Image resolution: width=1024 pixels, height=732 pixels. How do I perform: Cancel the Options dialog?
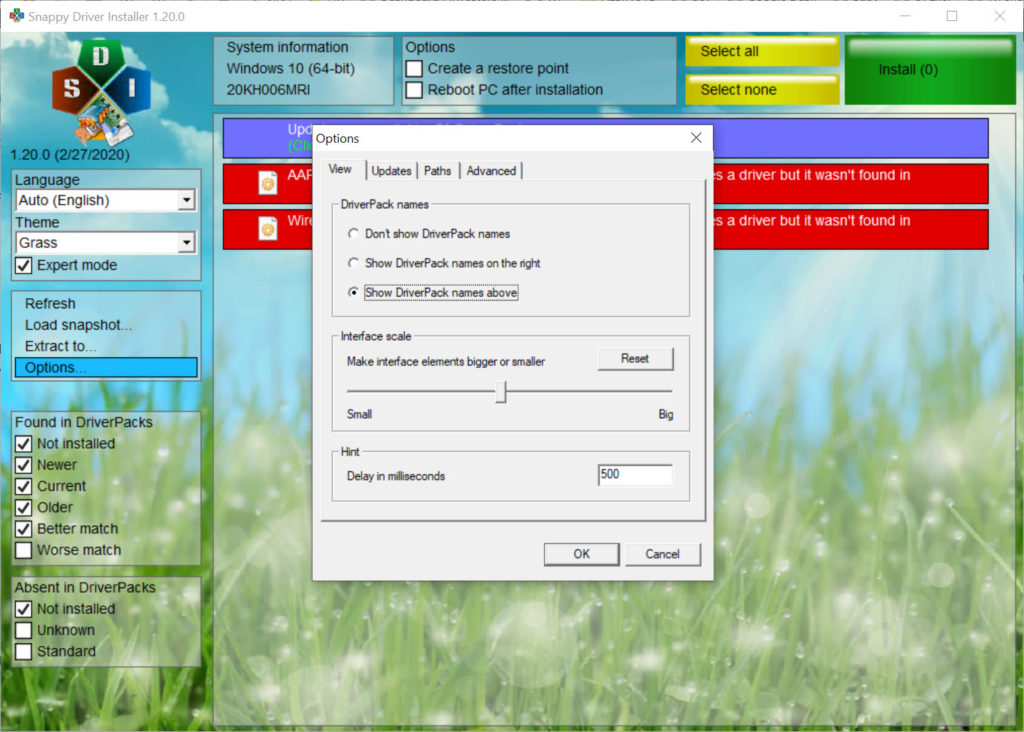(x=662, y=554)
